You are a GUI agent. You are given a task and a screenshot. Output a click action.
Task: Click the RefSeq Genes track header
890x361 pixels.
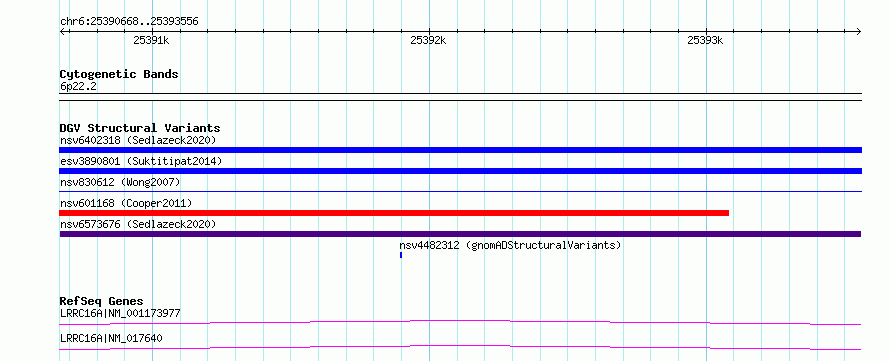pos(102,301)
